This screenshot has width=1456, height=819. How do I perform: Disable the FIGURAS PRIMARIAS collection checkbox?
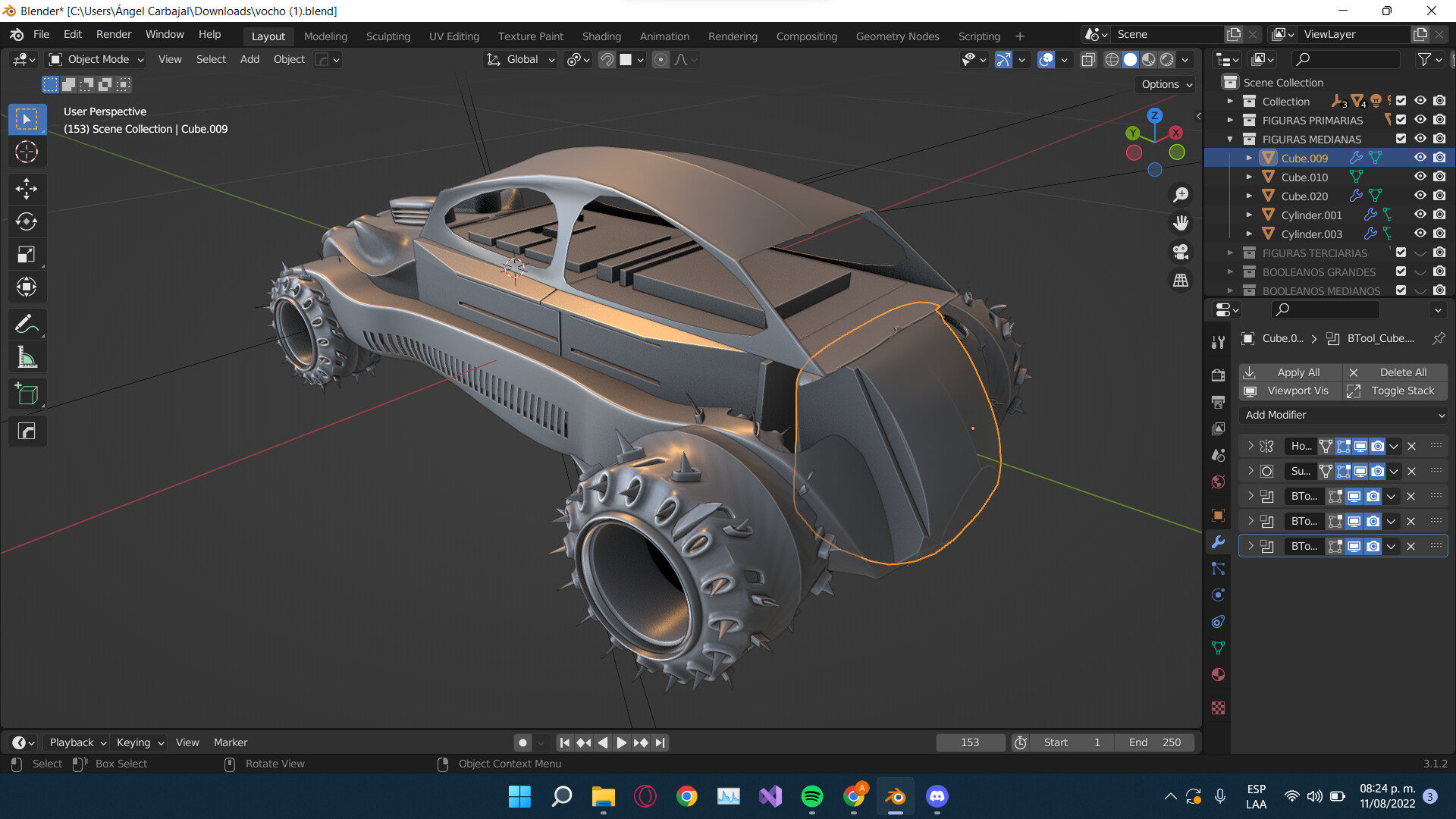pyautogui.click(x=1401, y=120)
